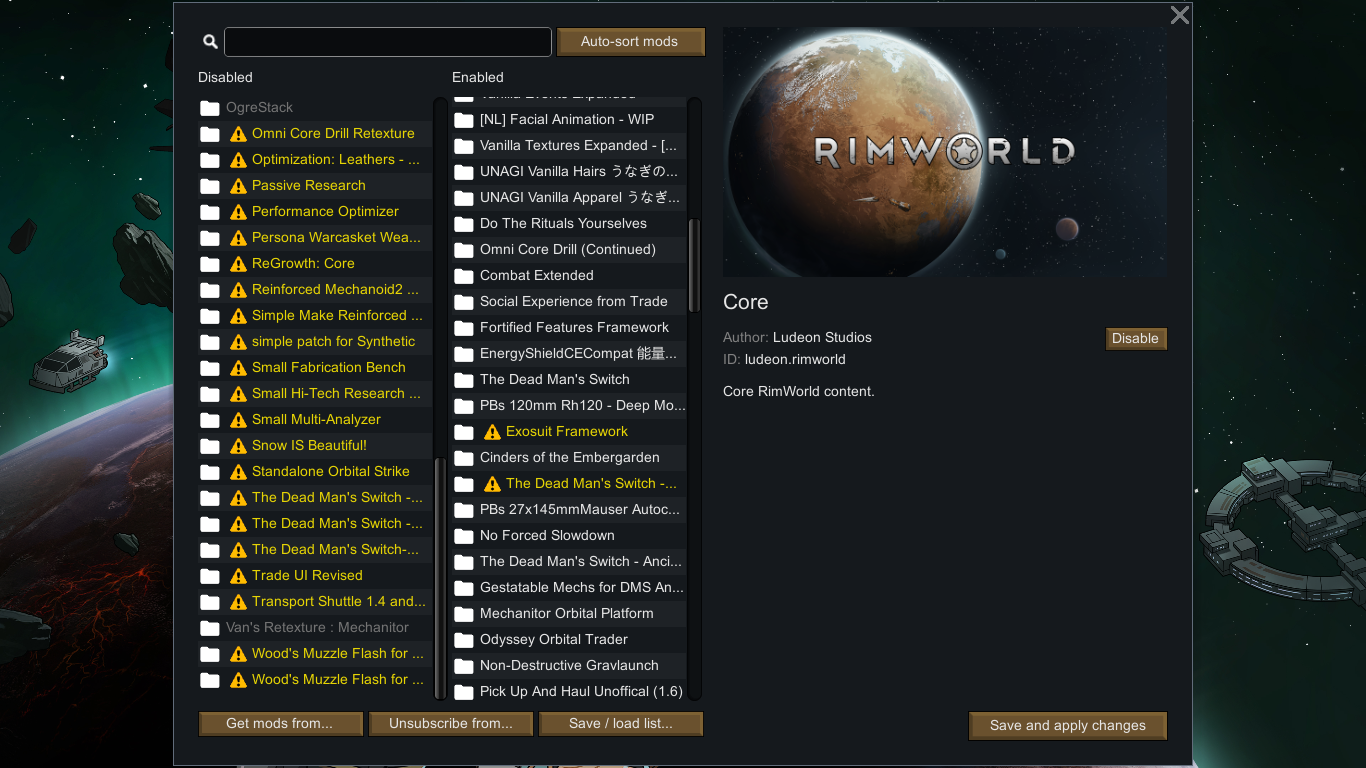Click the Enabled list scrollbar thumb
This screenshot has height=768, width=1366.
[694, 268]
